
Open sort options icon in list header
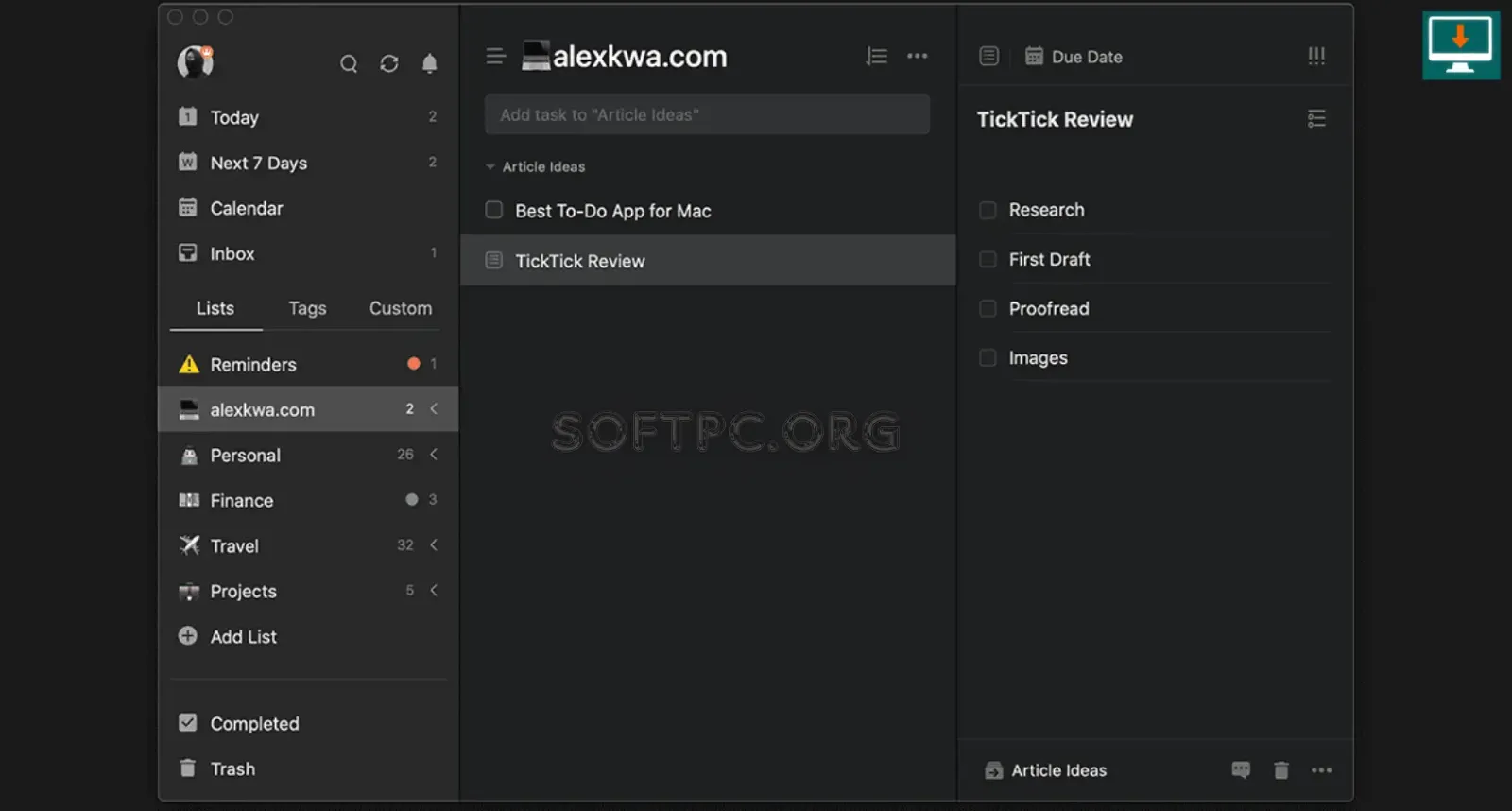(877, 56)
